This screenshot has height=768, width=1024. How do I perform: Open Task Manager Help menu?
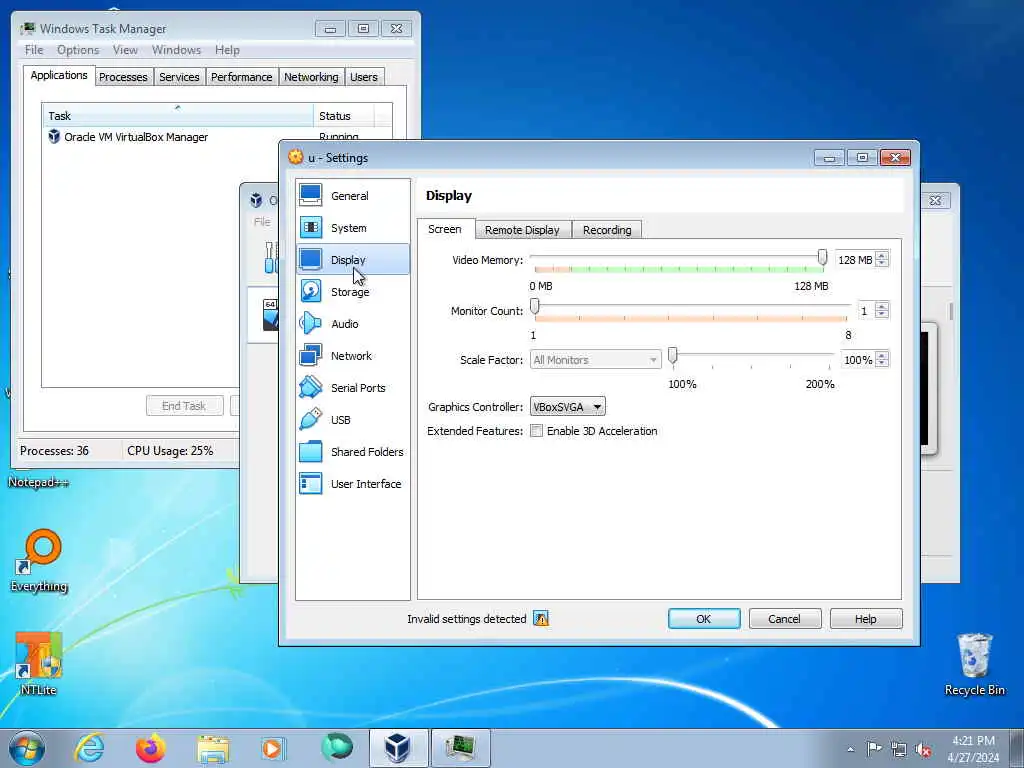[227, 50]
